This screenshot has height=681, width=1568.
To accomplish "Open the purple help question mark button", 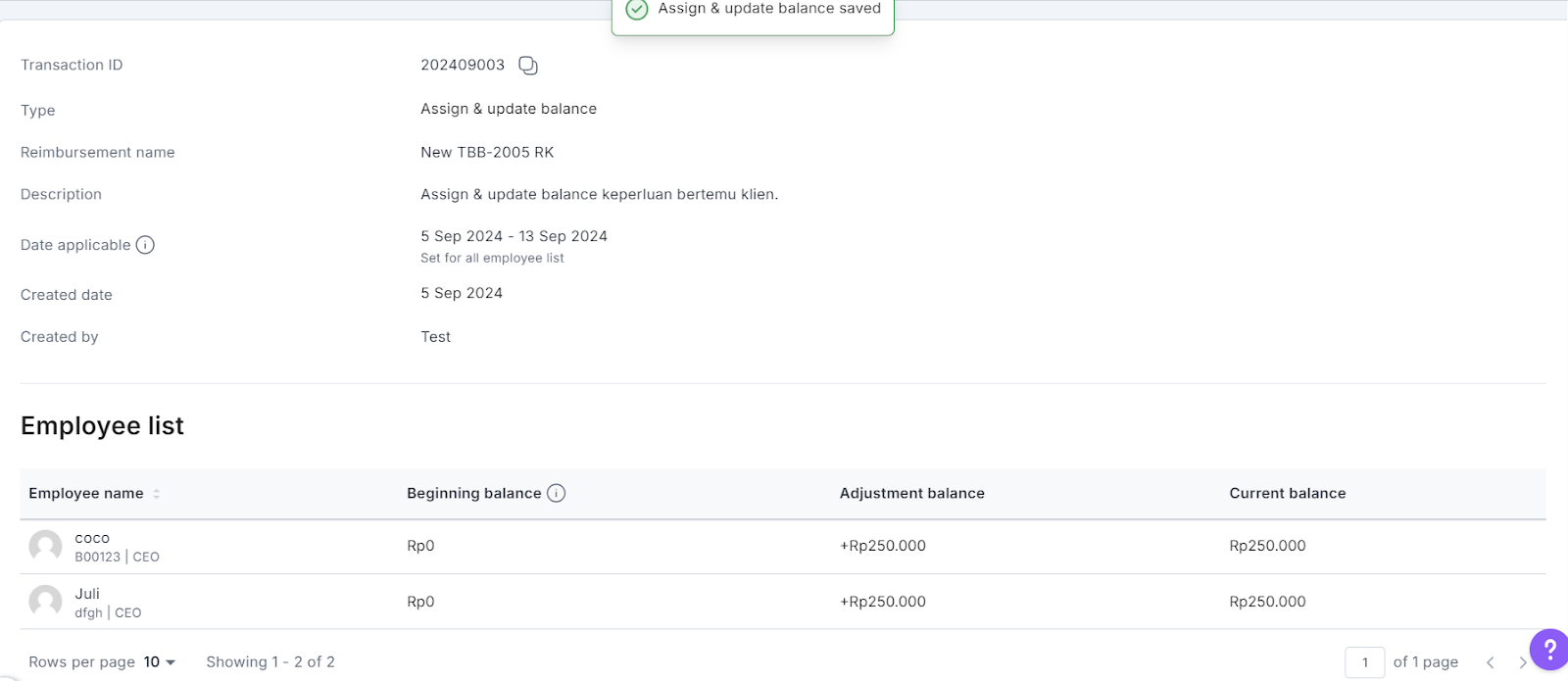I will (x=1548, y=650).
